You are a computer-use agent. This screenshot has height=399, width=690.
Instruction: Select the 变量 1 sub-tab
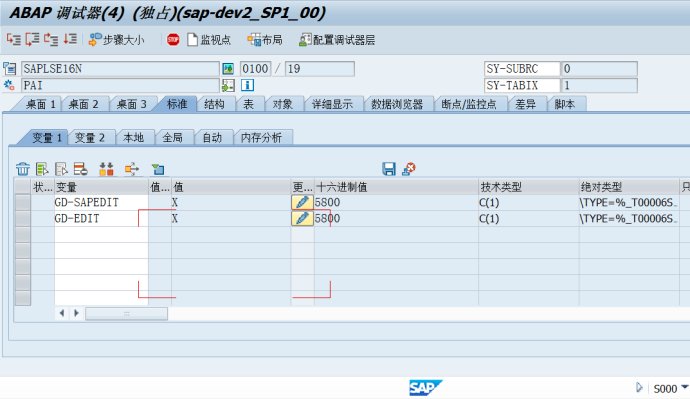[47, 138]
